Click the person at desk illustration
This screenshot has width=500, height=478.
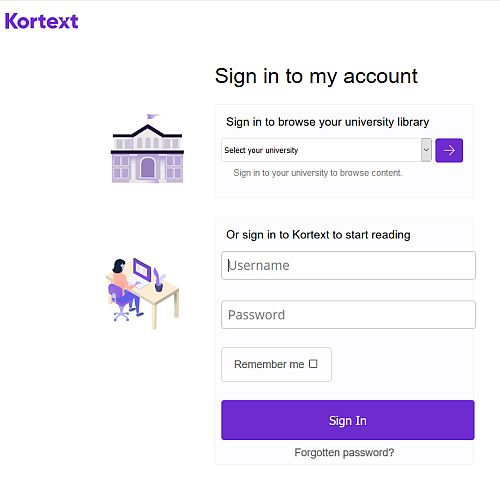[143, 293]
